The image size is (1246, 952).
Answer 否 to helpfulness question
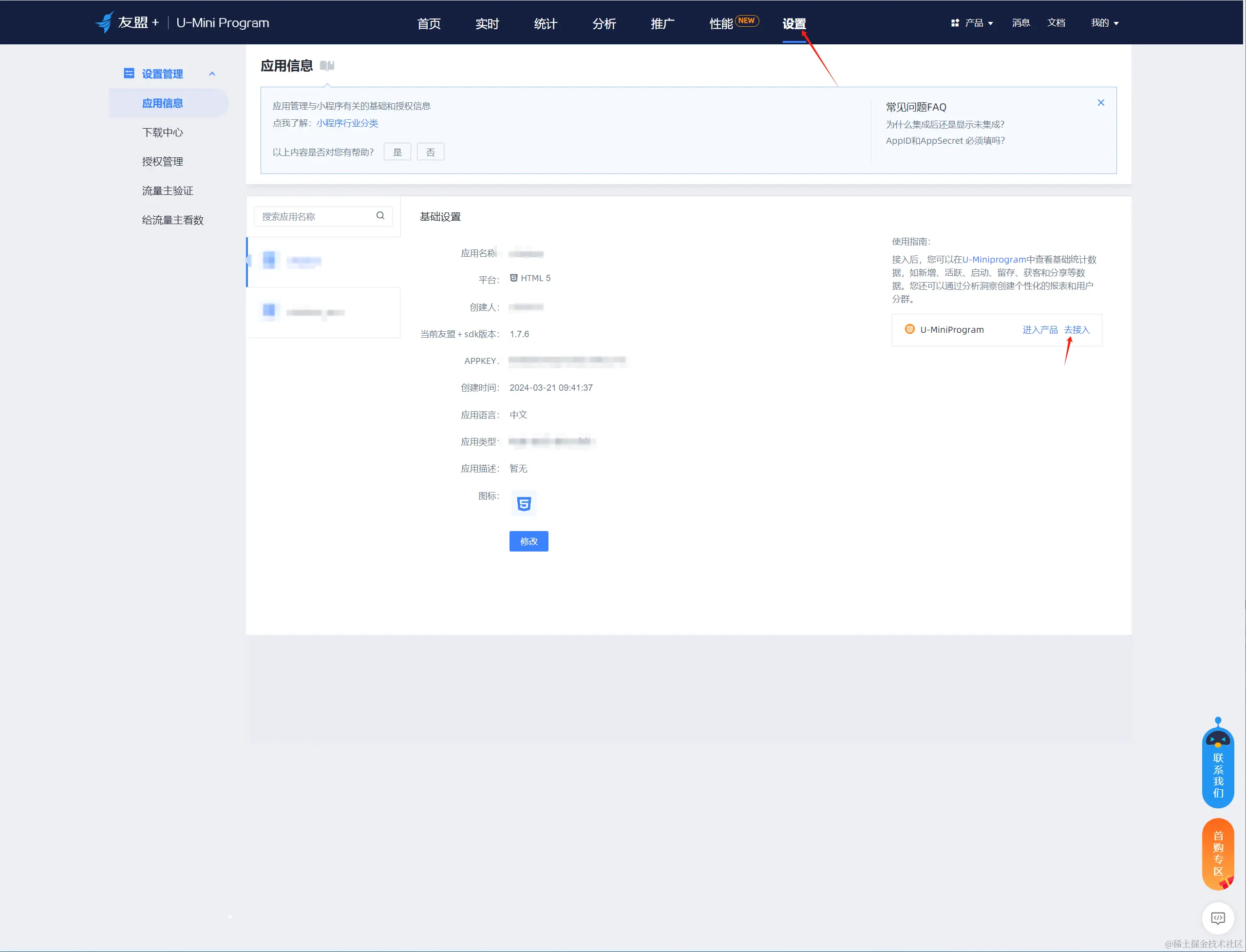coord(430,152)
